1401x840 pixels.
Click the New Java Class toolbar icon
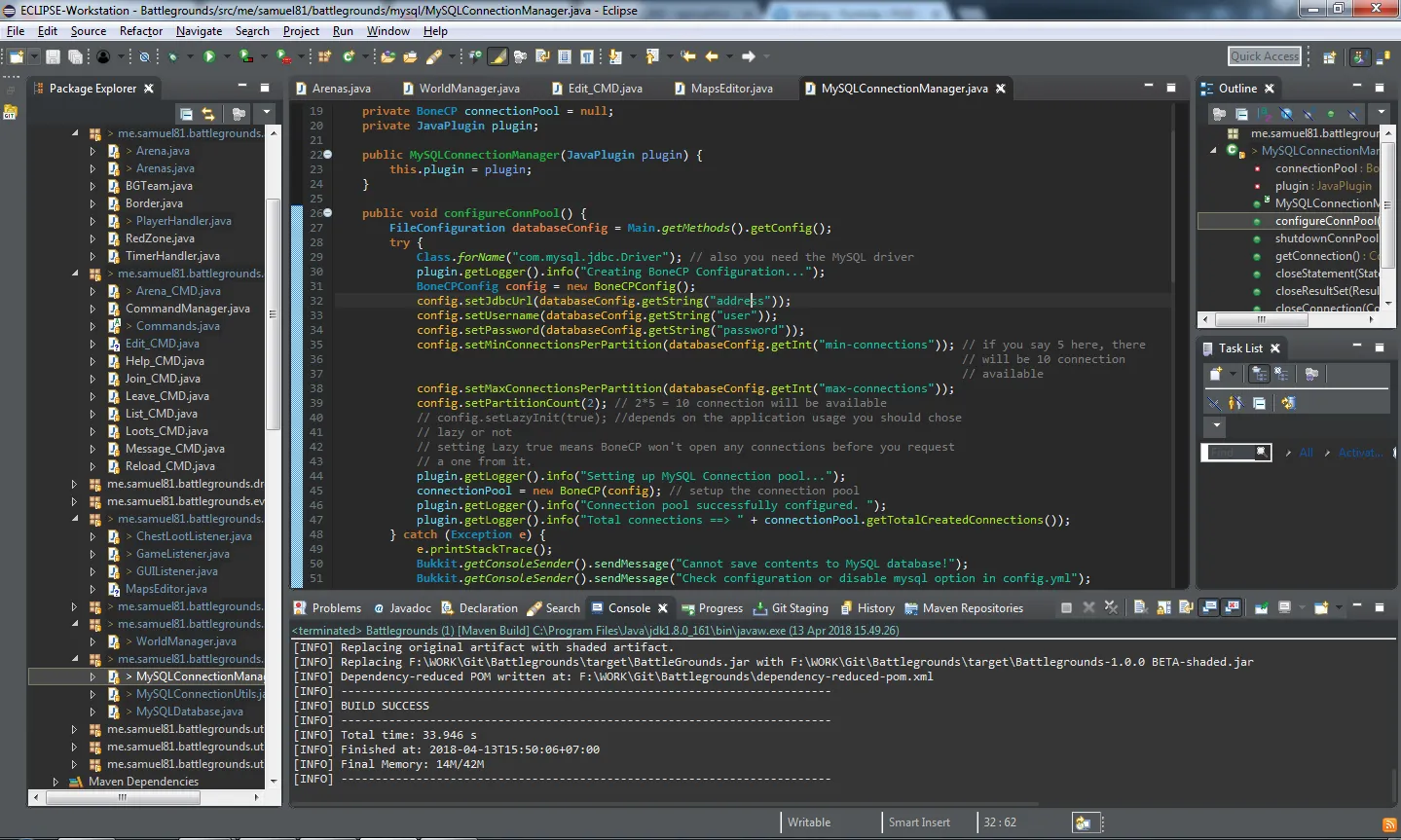point(349,57)
